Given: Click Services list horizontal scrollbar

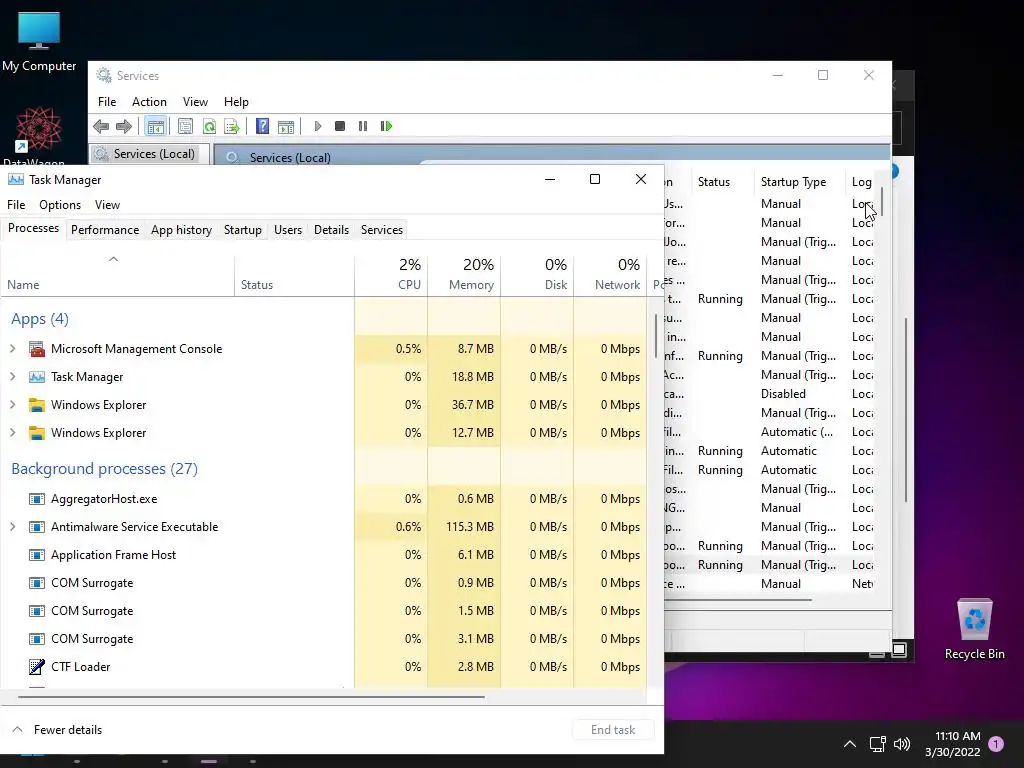Looking at the screenshot, I should coord(738,599).
